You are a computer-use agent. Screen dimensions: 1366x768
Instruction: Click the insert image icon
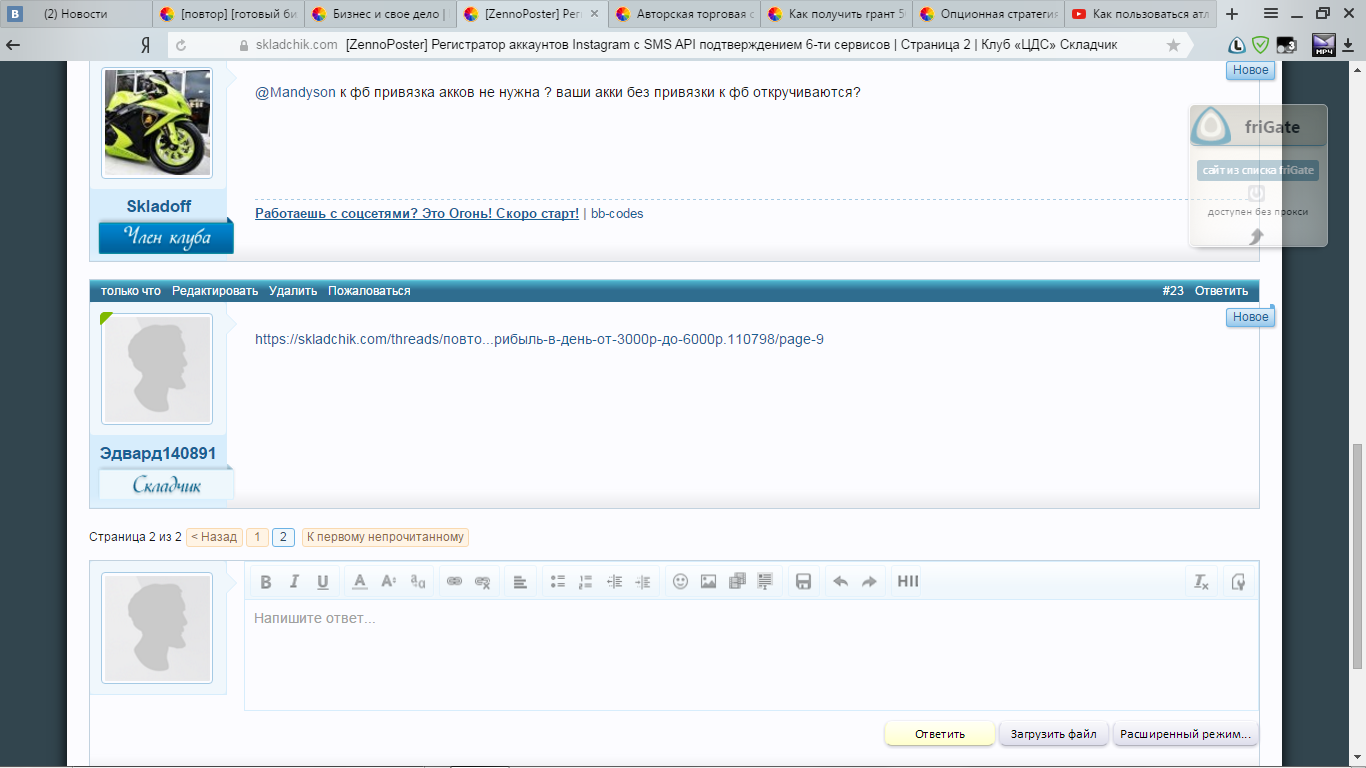point(708,582)
